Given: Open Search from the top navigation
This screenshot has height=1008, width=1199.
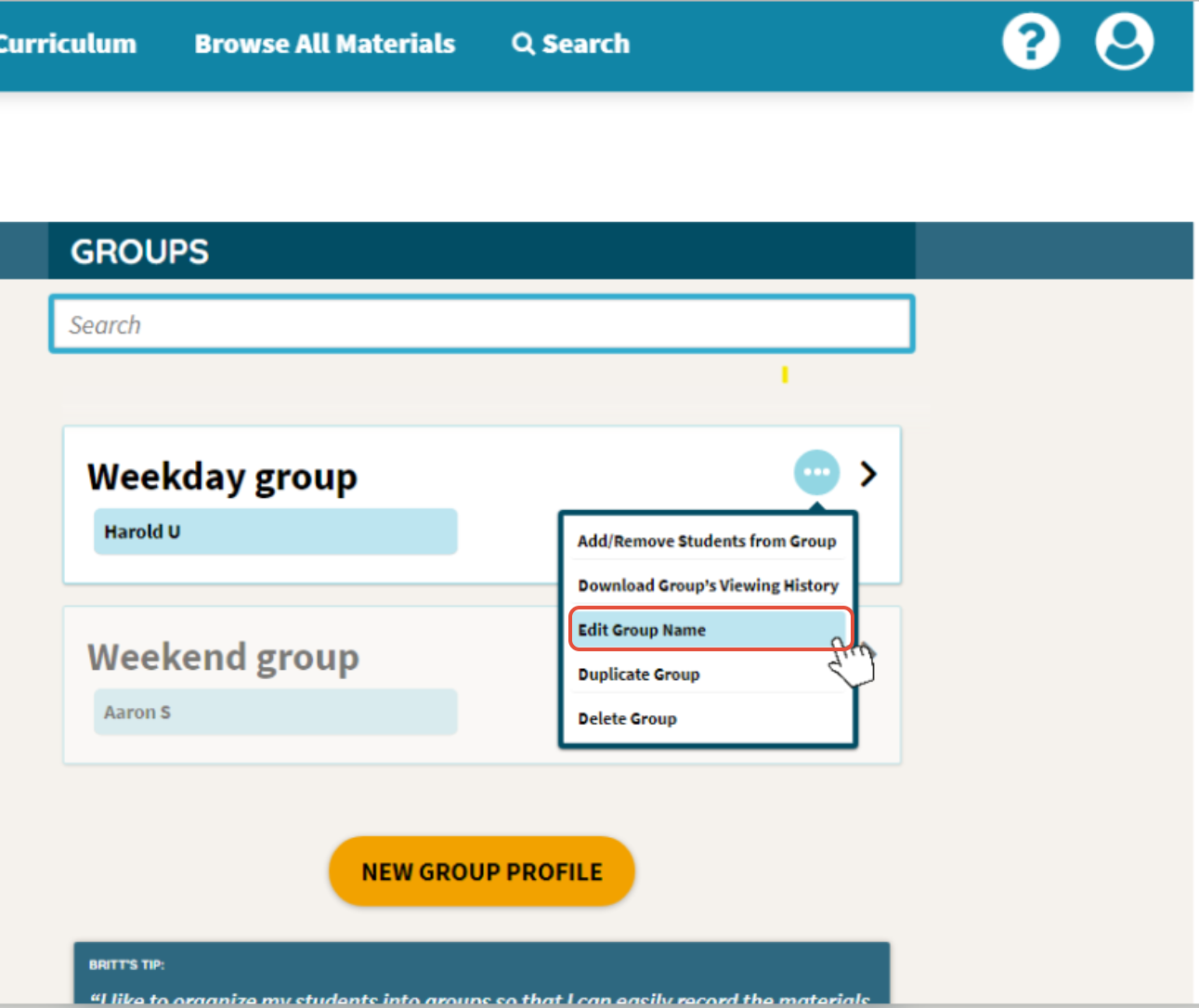Looking at the screenshot, I should point(570,43).
